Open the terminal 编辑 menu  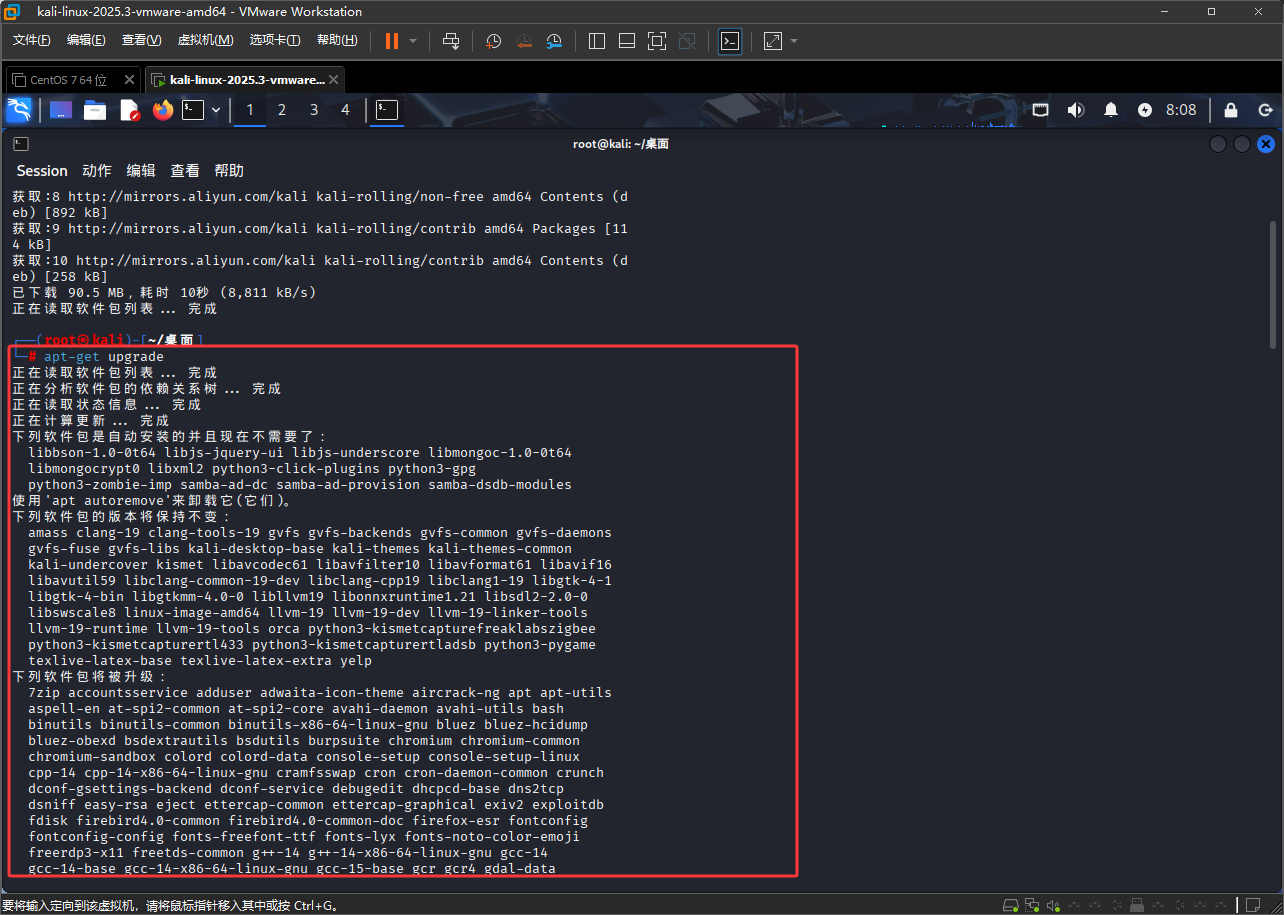pyautogui.click(x=141, y=171)
